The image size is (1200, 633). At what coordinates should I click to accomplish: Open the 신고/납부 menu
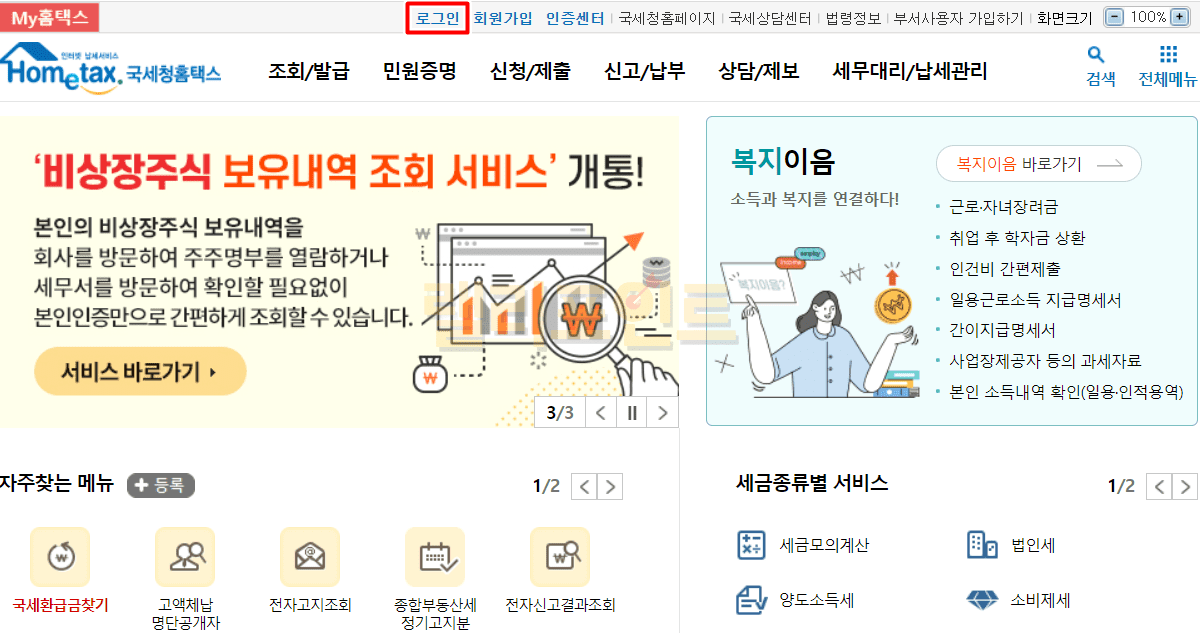pyautogui.click(x=645, y=71)
